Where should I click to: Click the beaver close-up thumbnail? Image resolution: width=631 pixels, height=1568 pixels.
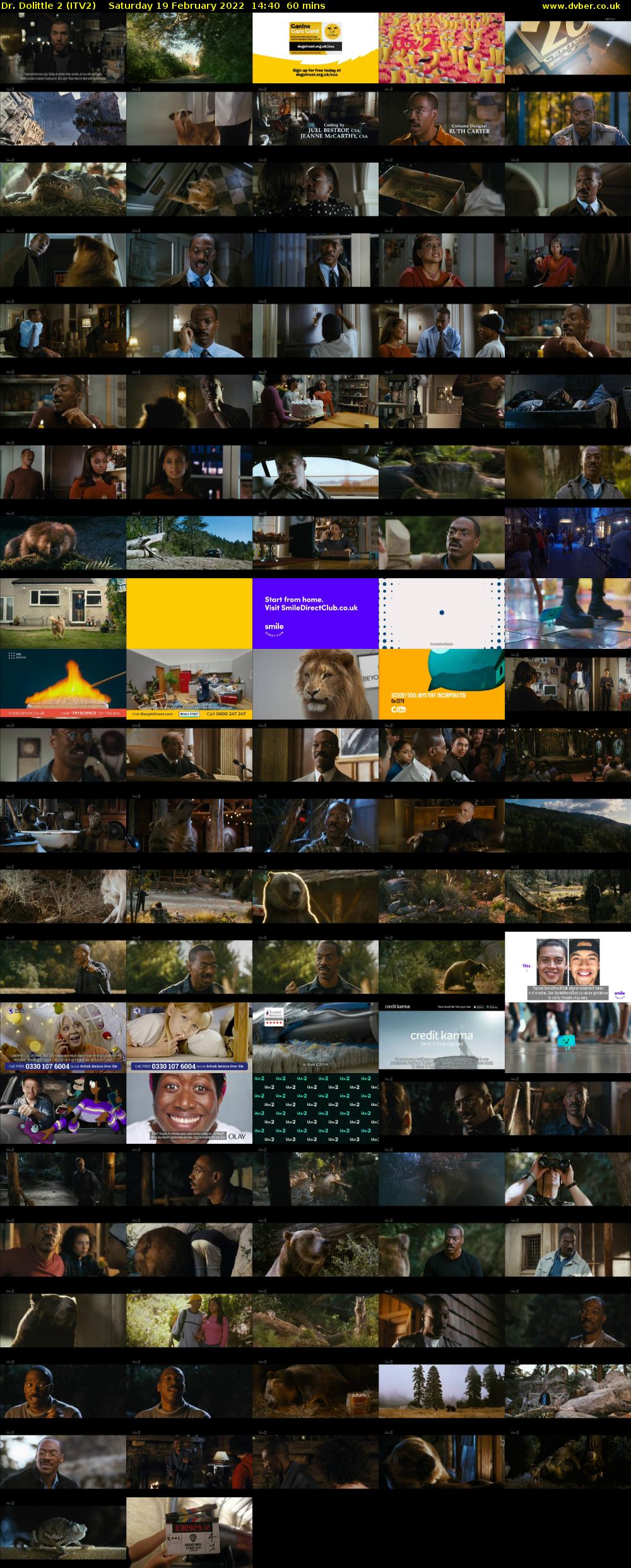[63, 543]
